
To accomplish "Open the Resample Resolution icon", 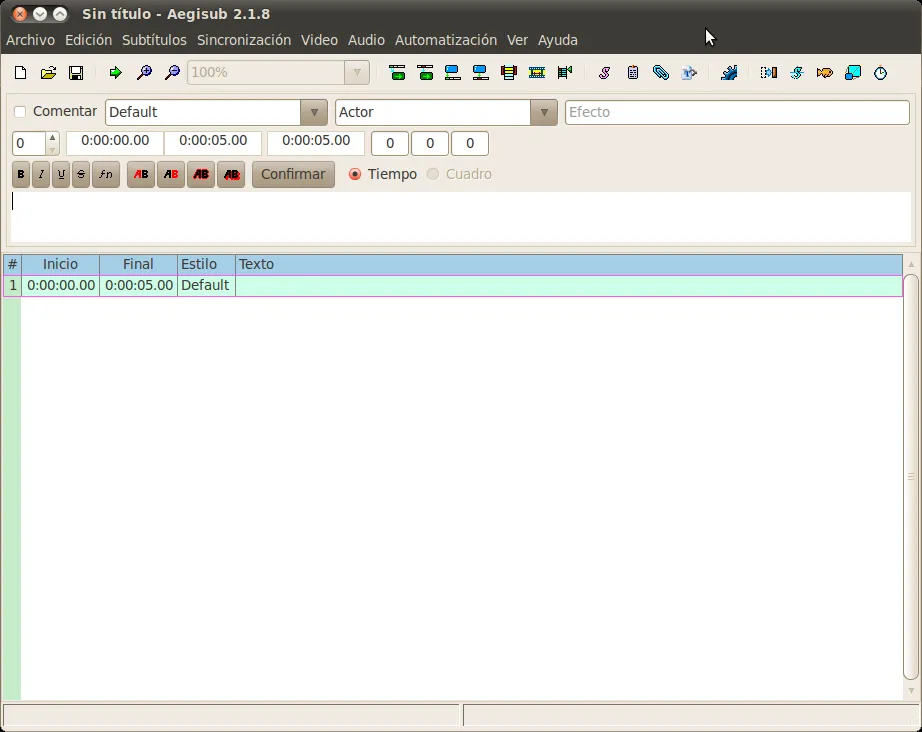I will tap(853, 73).
